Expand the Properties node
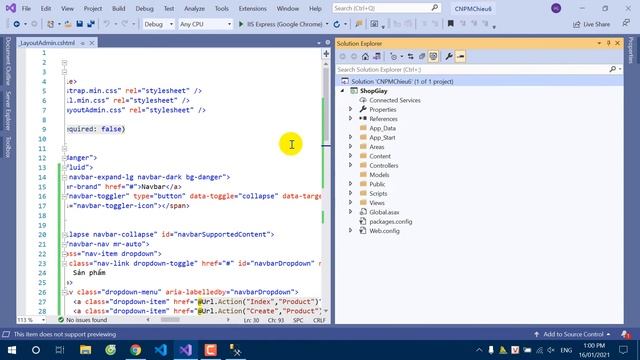Screen dimensions: 640x360 [350, 109]
